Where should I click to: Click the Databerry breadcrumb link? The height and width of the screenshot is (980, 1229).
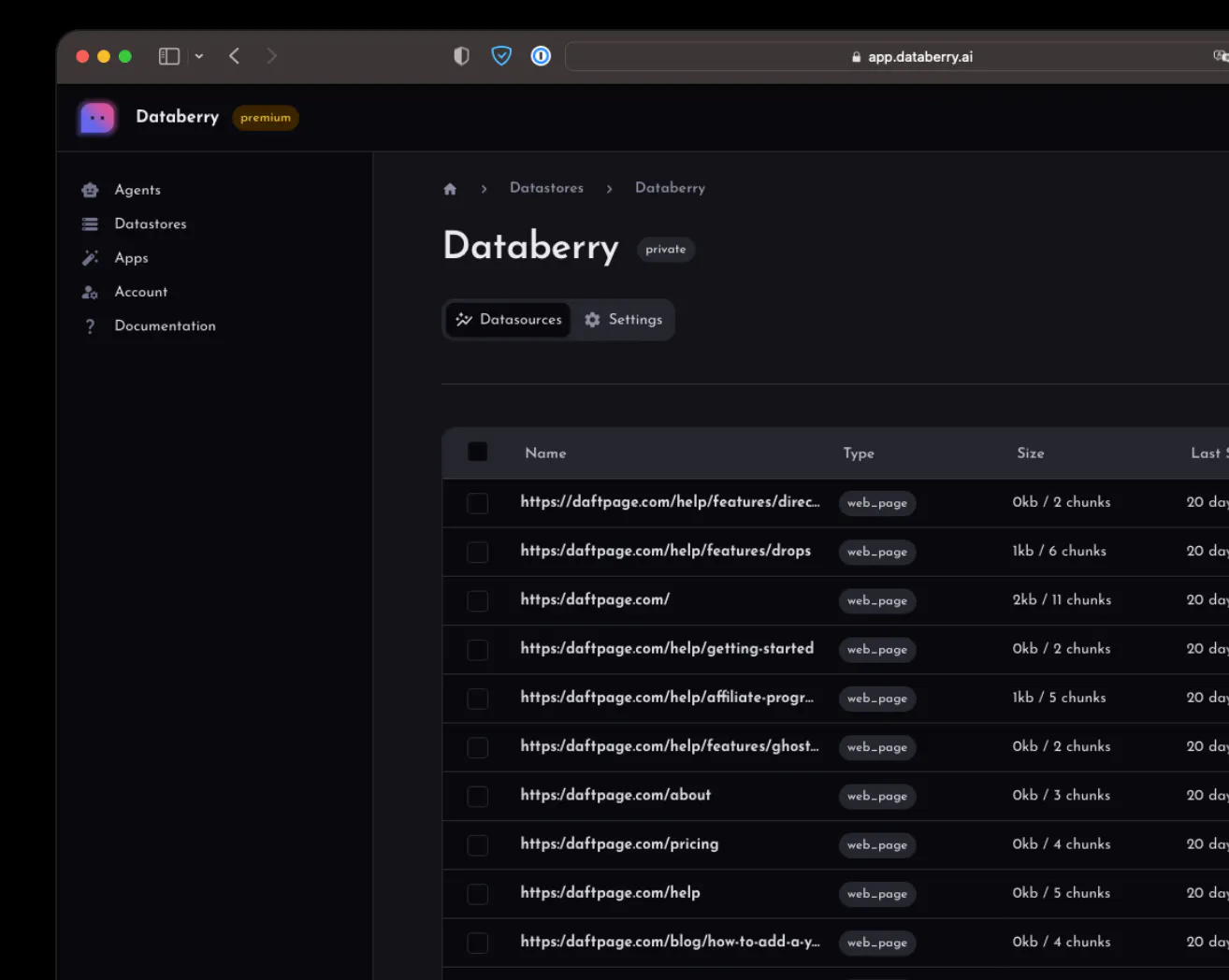pyautogui.click(x=671, y=188)
